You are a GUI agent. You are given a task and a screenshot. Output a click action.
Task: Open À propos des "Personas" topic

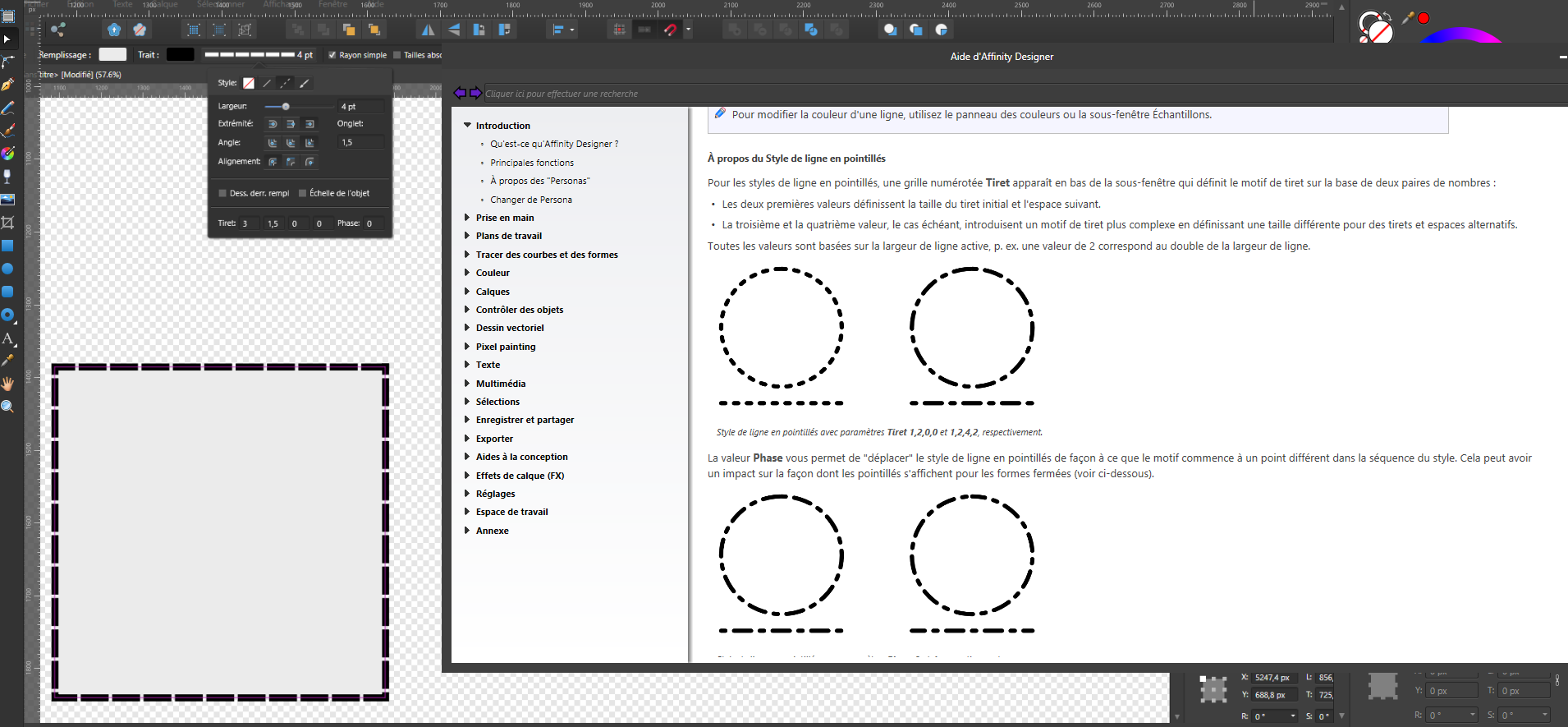pyautogui.click(x=539, y=181)
